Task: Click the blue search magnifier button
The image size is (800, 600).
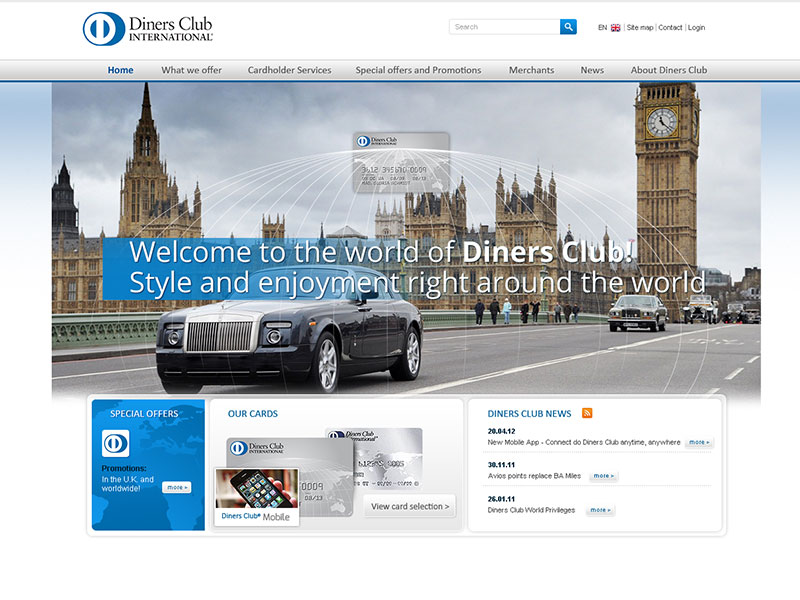Action: 568,27
